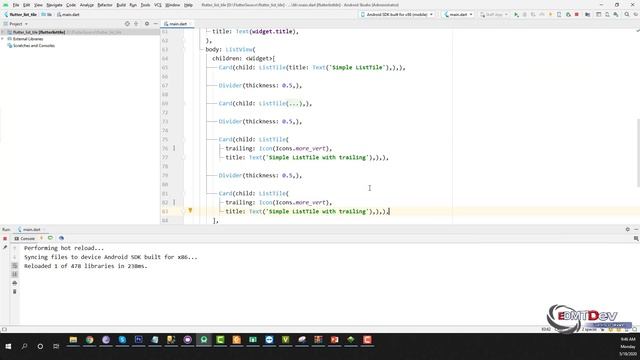Open the Navigate menu
The height and width of the screenshot is (360, 640).
click(x=54, y=5)
